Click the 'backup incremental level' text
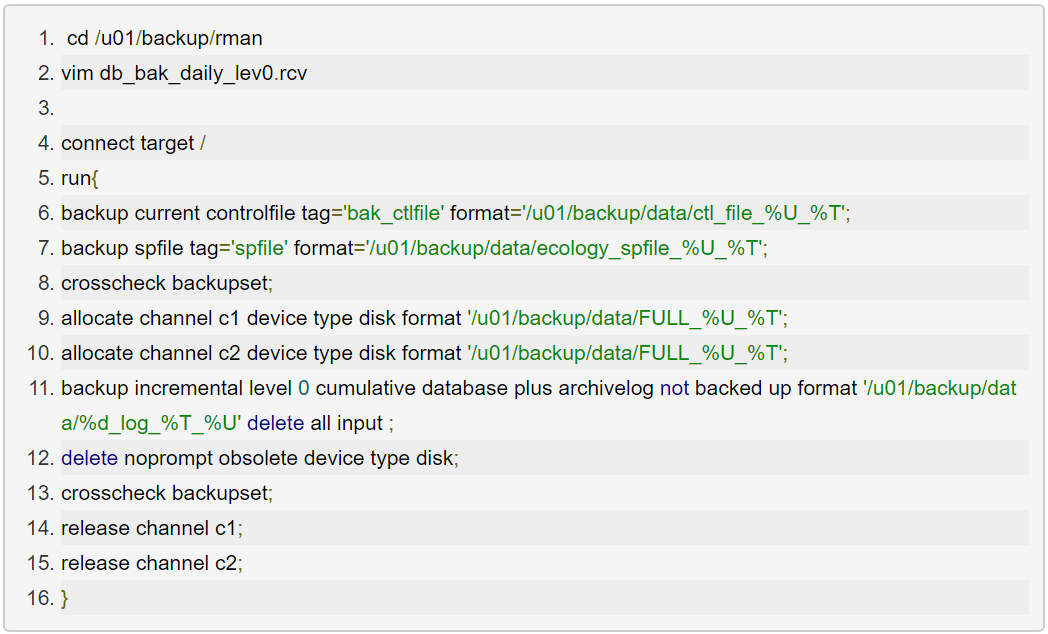Image resolution: width=1048 pixels, height=634 pixels. tap(176, 388)
